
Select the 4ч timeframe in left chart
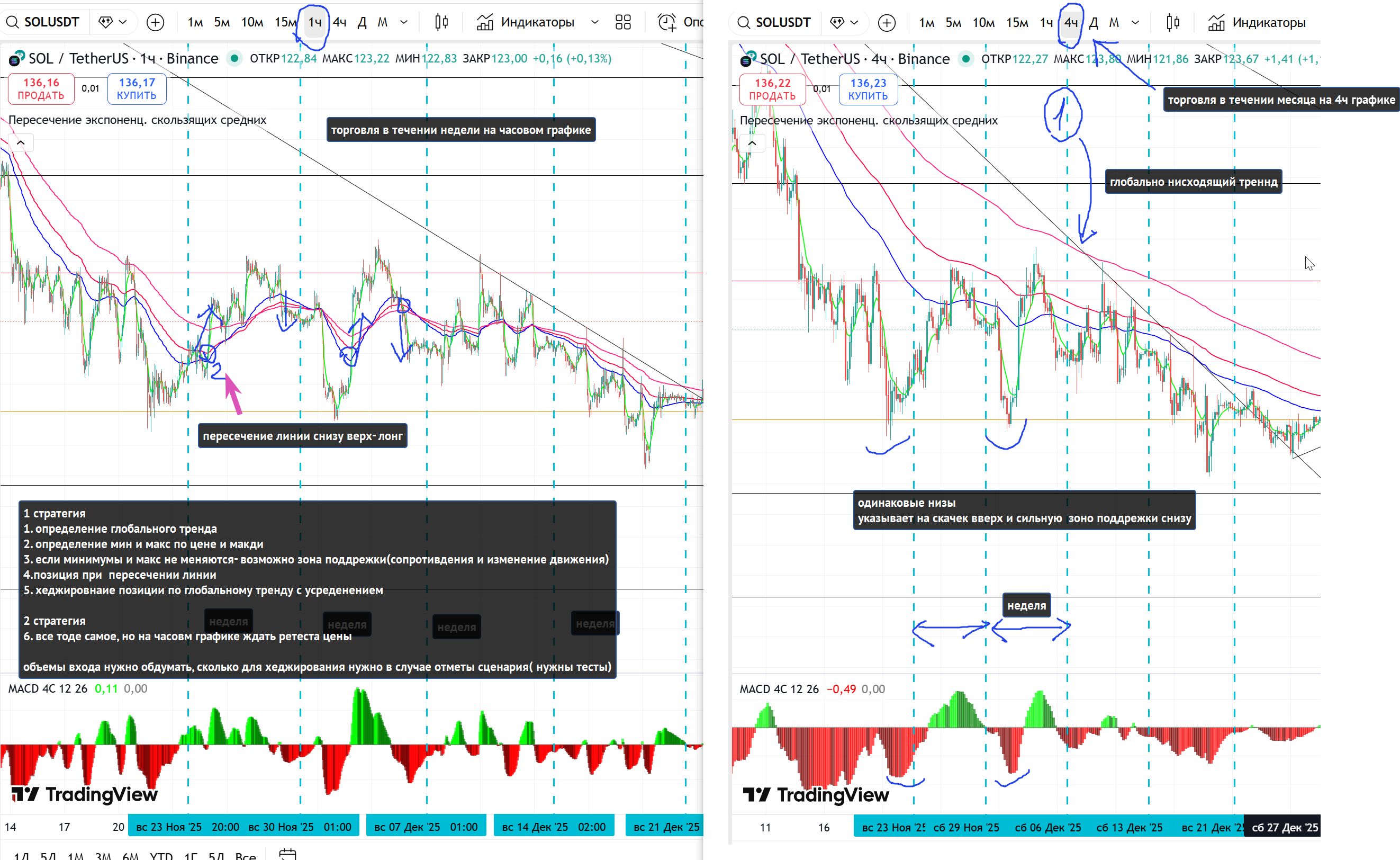tap(339, 22)
